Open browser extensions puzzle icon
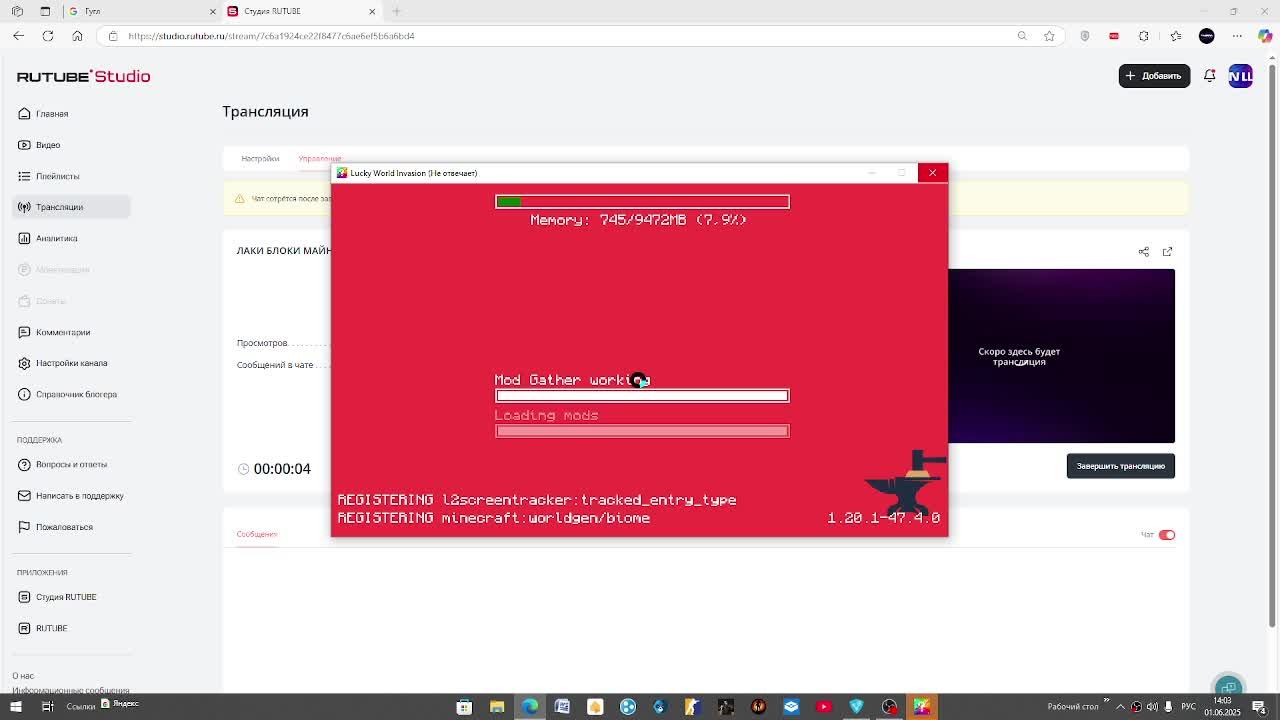The width and height of the screenshot is (1280, 720). 1144,36
